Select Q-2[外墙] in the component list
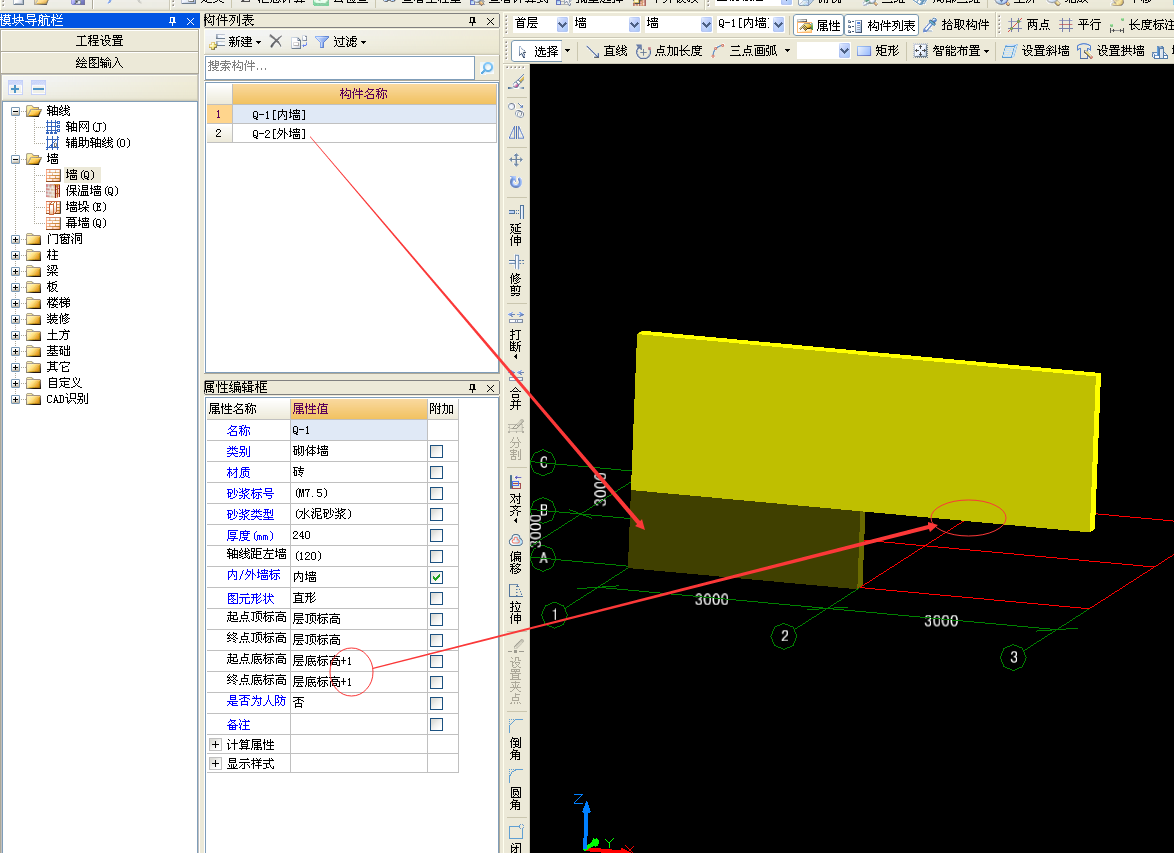This screenshot has height=853, width=1174. click(x=279, y=133)
